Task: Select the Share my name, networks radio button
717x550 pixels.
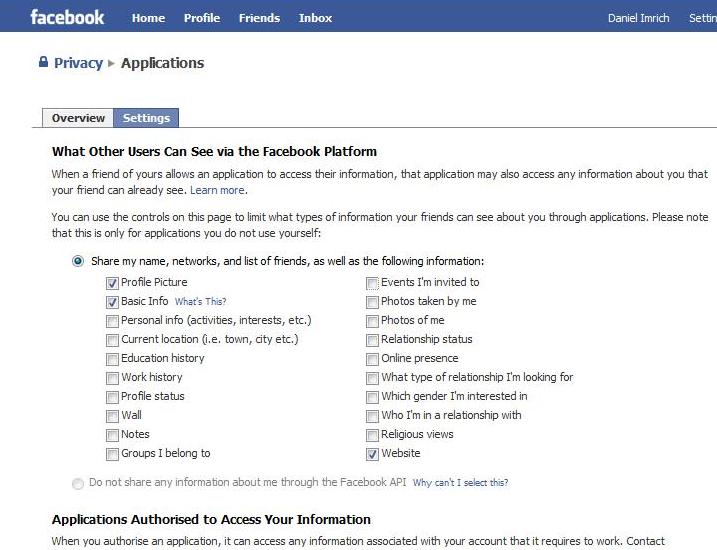Action: coord(78,261)
